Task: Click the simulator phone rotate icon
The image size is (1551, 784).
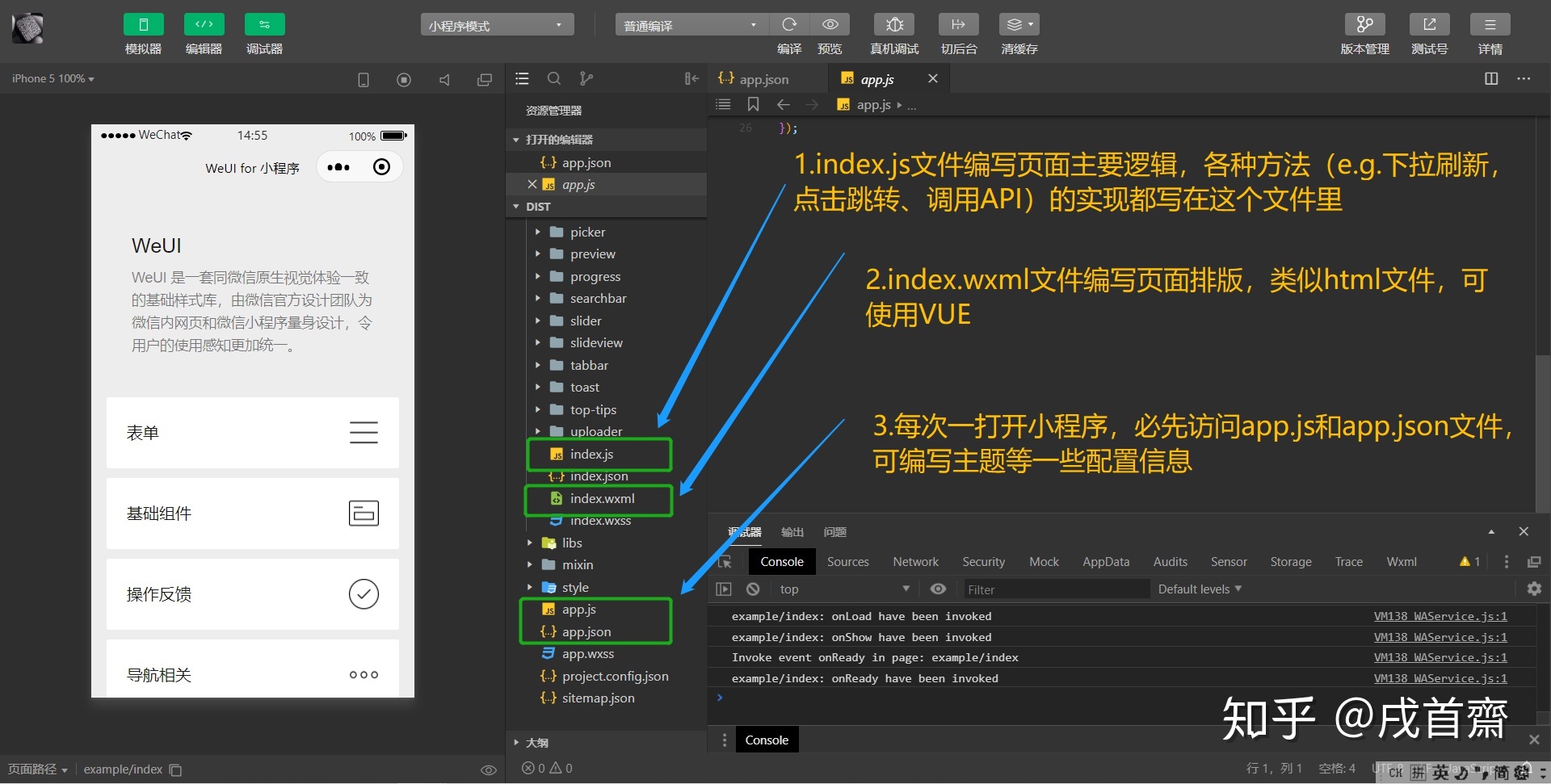Action: pyautogui.click(x=364, y=79)
